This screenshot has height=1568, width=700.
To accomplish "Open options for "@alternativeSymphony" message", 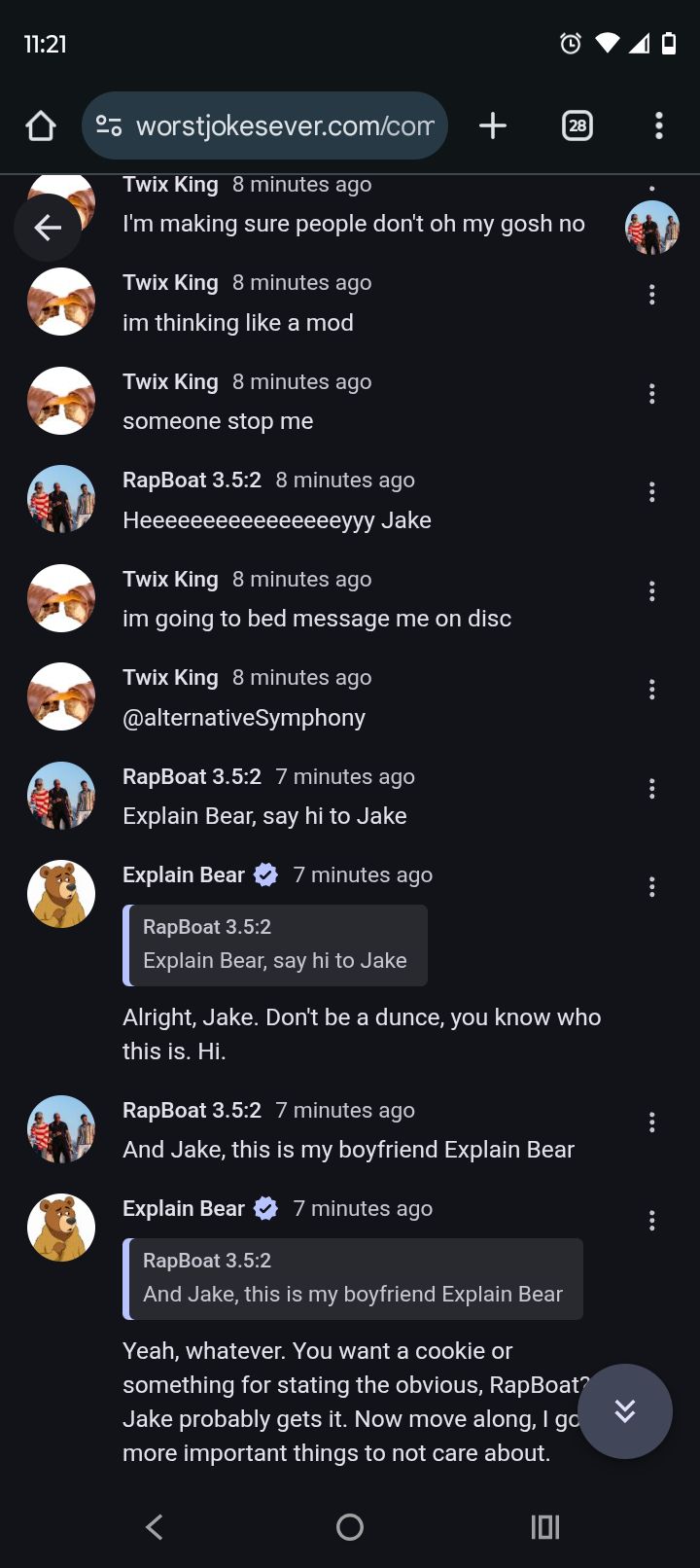I will 651,690.
